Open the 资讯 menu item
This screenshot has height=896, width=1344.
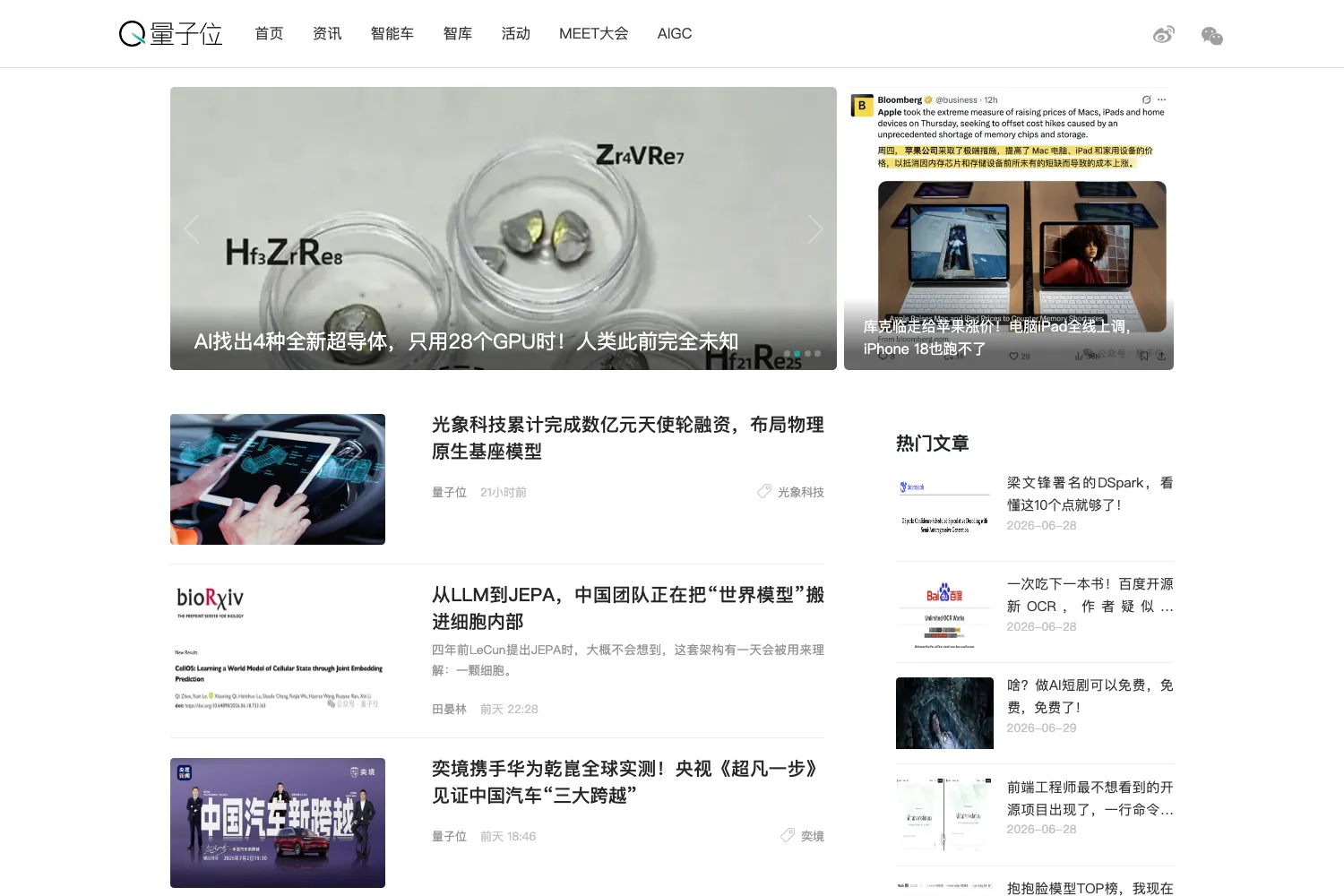click(327, 34)
